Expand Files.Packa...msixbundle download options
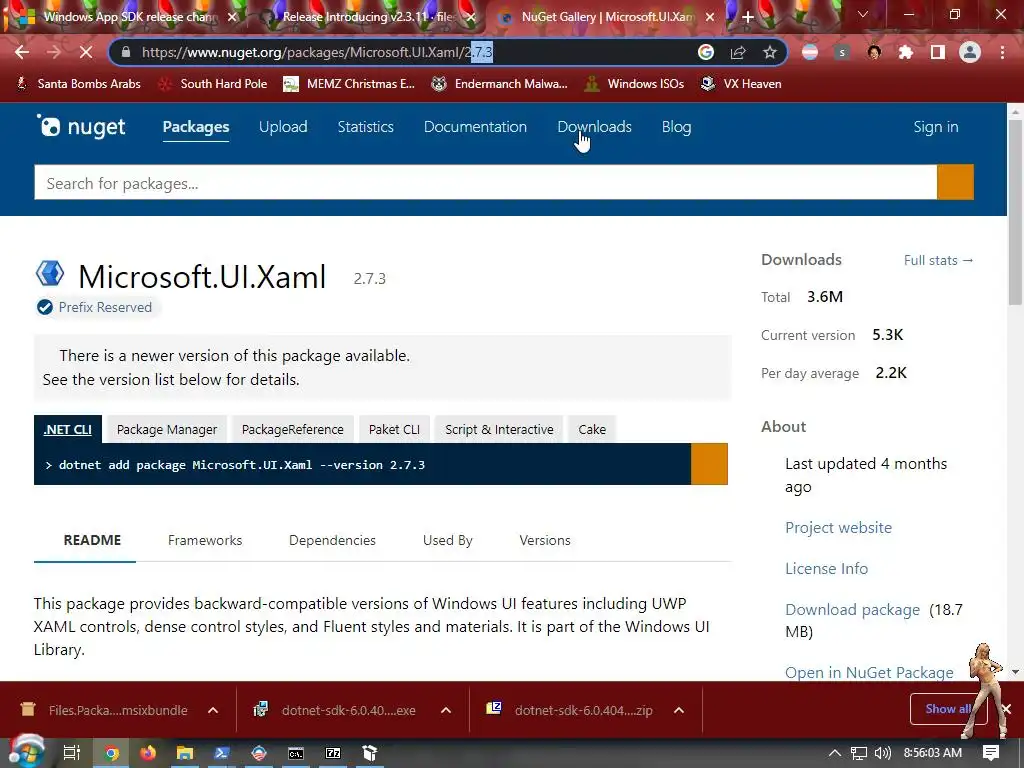The image size is (1024, 768). tap(213, 710)
